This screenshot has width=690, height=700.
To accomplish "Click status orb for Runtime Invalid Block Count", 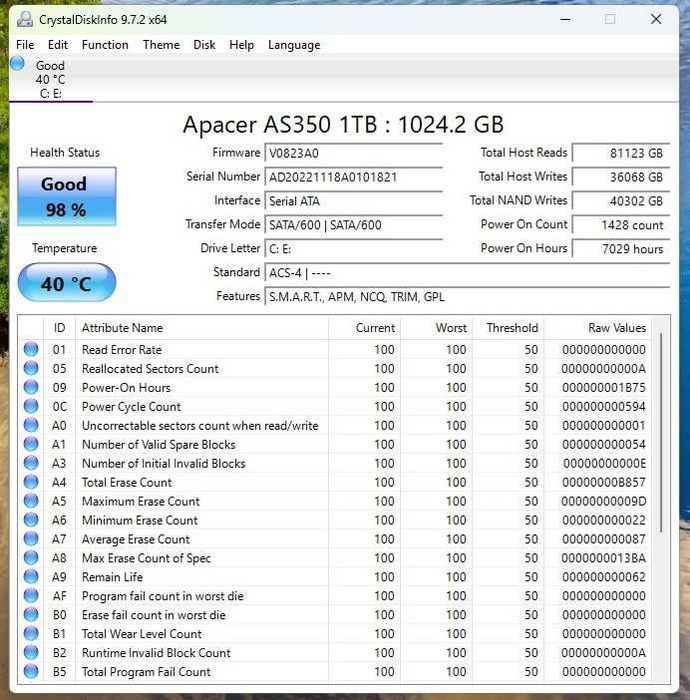I will (31, 653).
